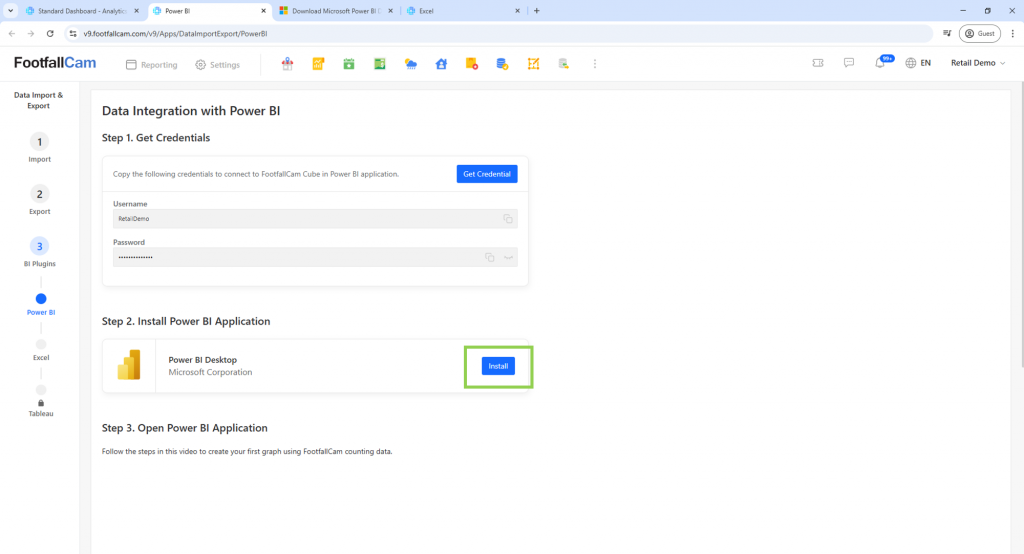Open notifications bell with 99+ badge

(881, 62)
